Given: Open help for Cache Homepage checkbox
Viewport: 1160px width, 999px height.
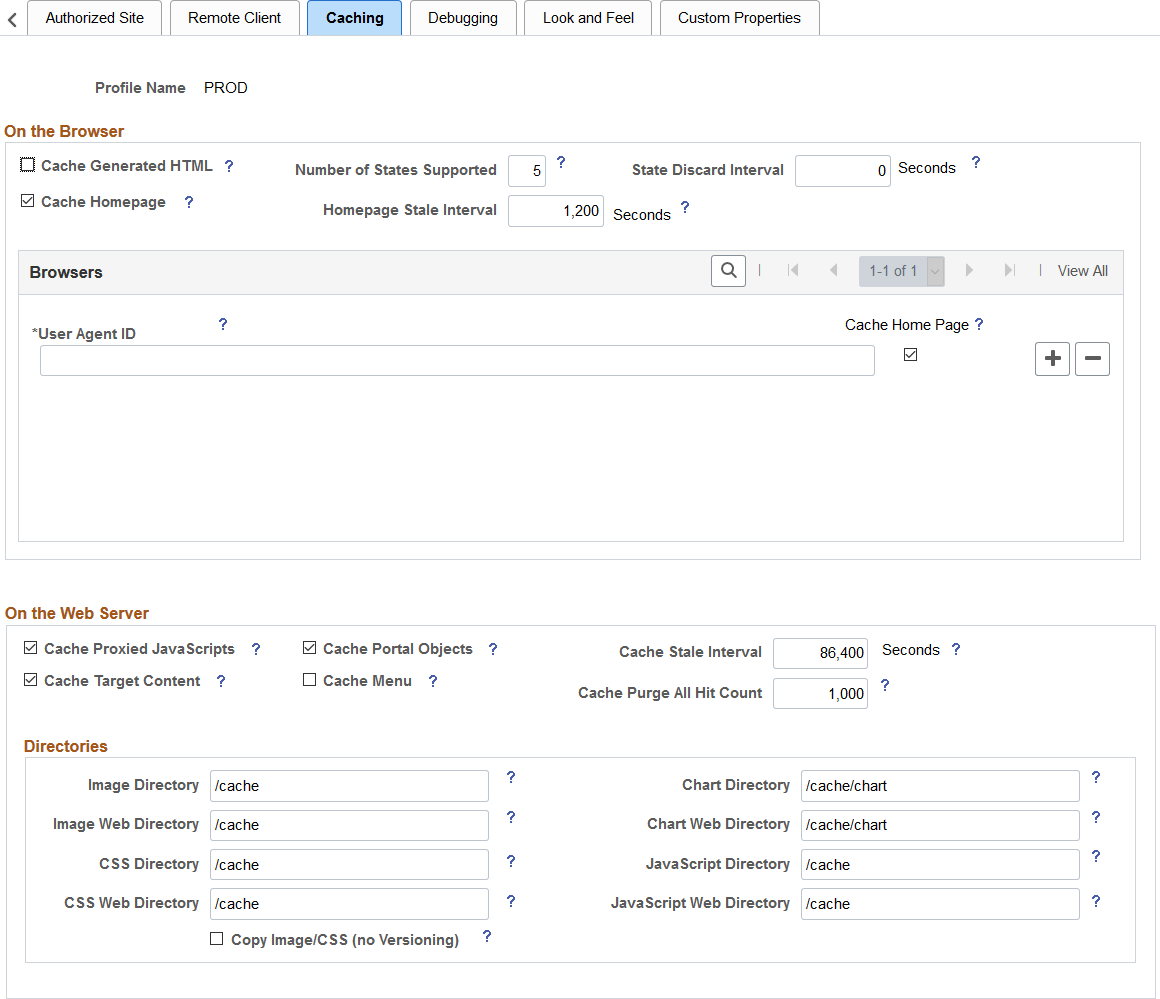Looking at the screenshot, I should [189, 202].
